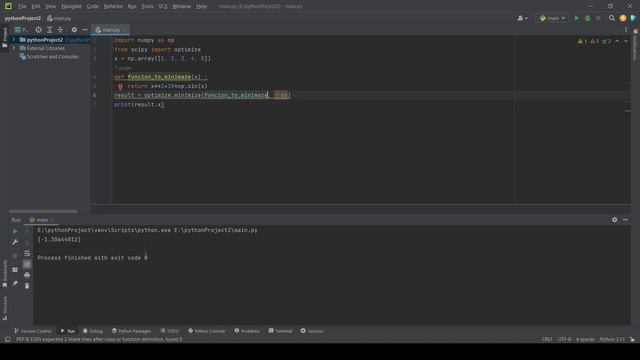Open the File menu

[x=22, y=6]
